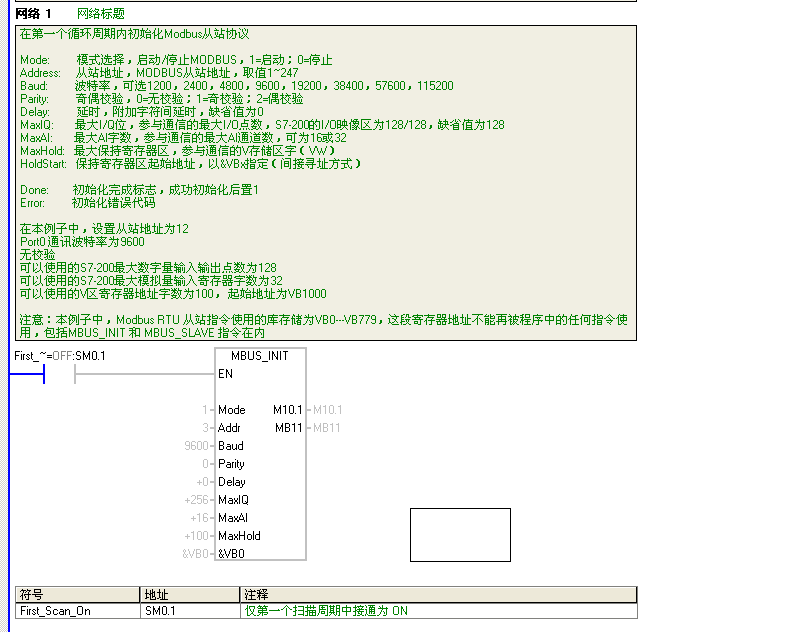Click the comment line 在第一个循环周期内初始化Modbus从站协议

point(134,34)
